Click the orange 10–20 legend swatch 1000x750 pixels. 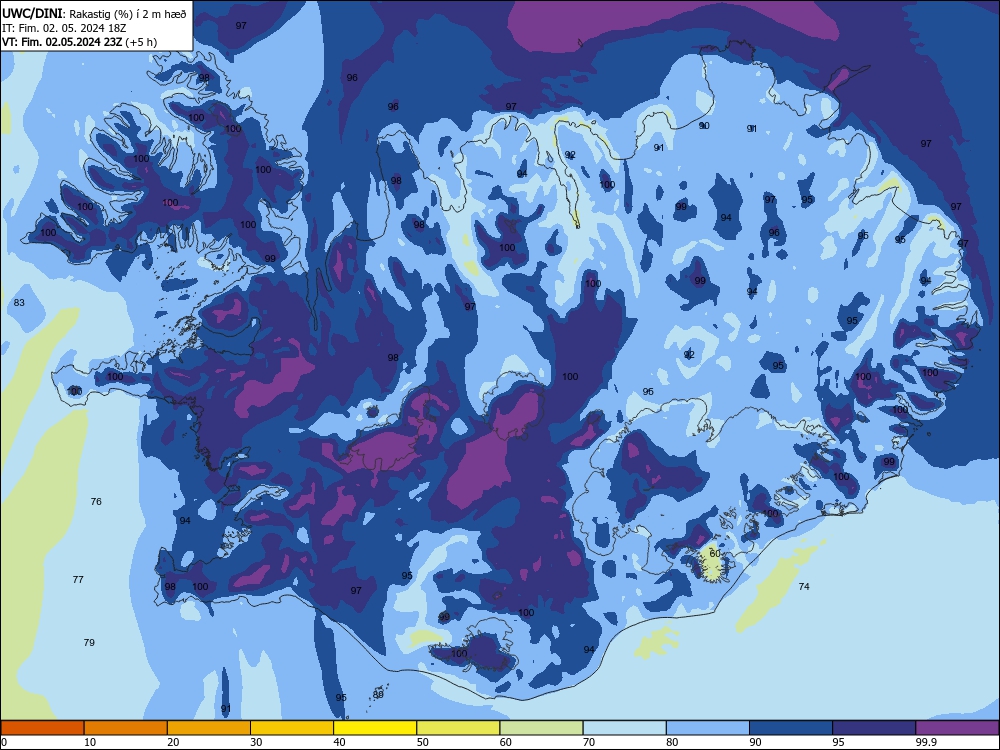coord(126,728)
